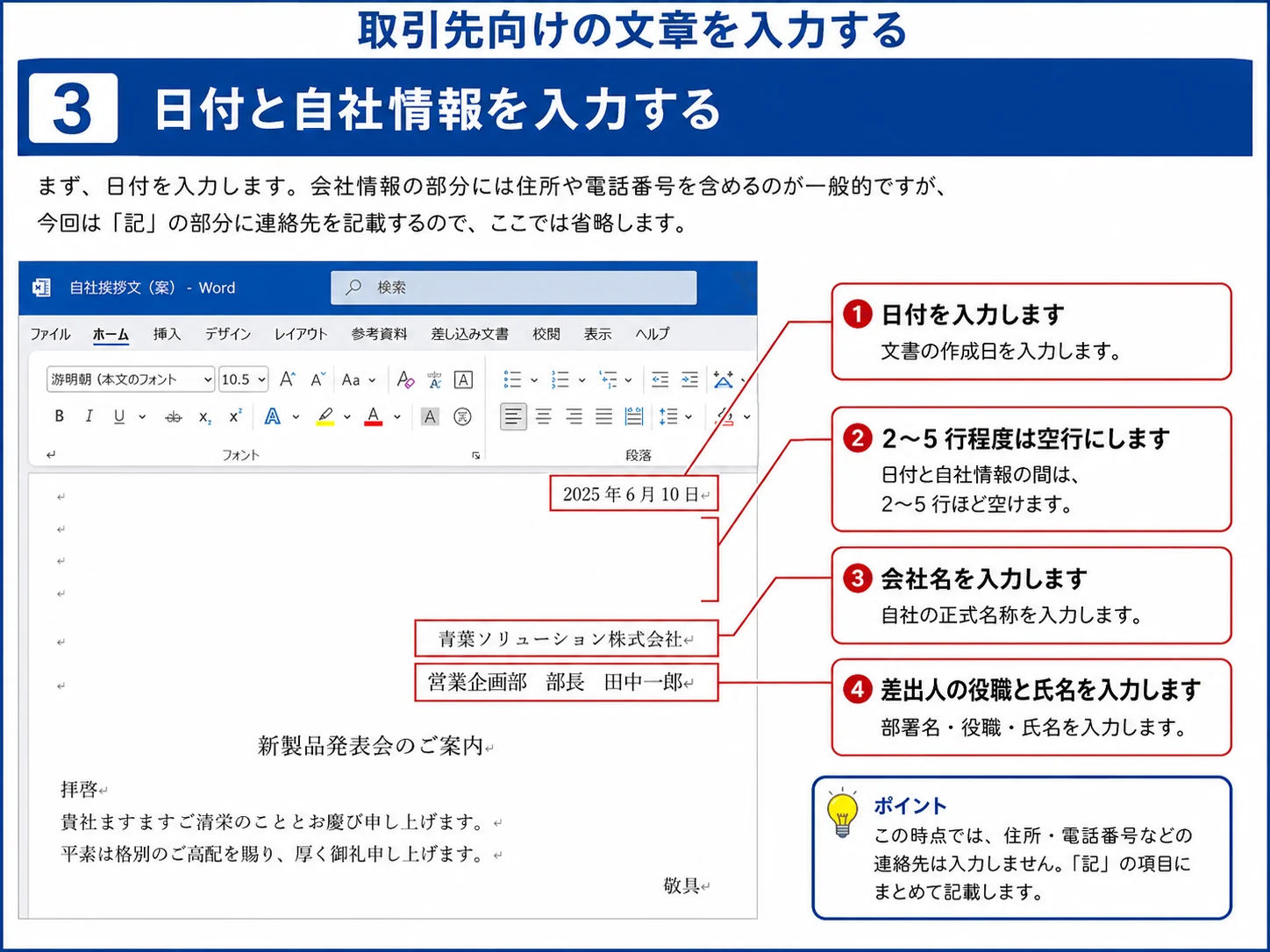
Task: Apply yellow text highlight color
Action: click(325, 416)
